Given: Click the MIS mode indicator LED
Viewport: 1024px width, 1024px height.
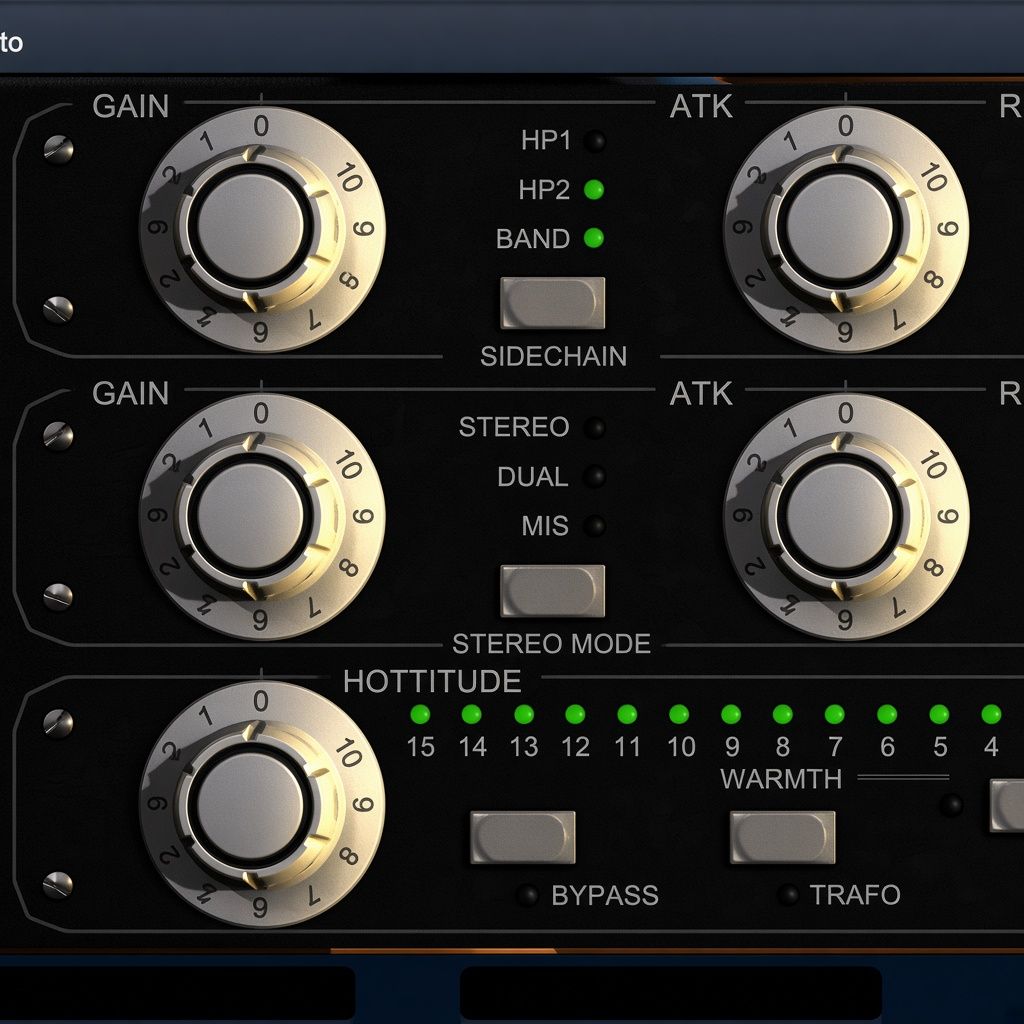Looking at the screenshot, I should (594, 526).
